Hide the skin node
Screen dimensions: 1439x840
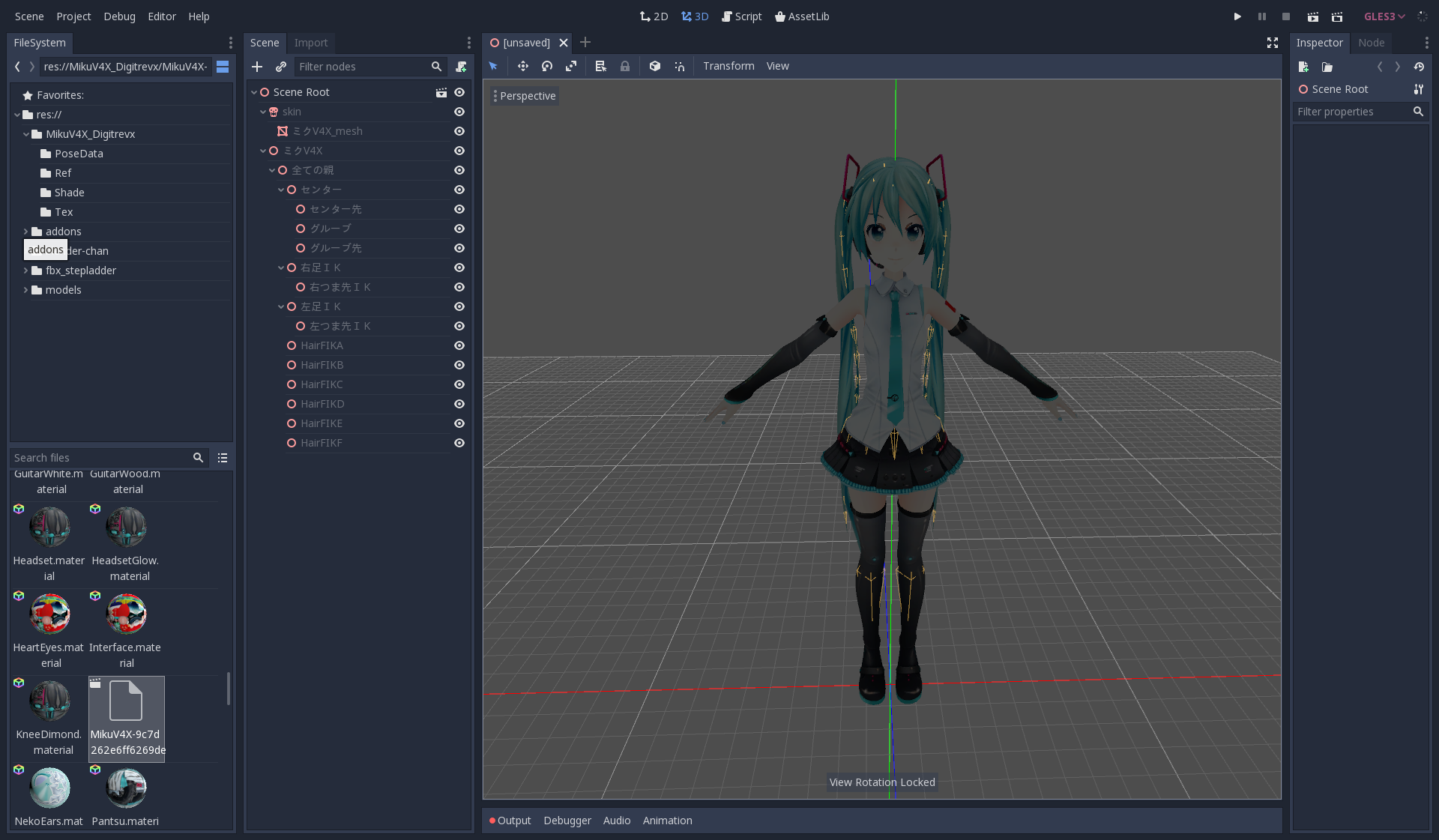459,112
